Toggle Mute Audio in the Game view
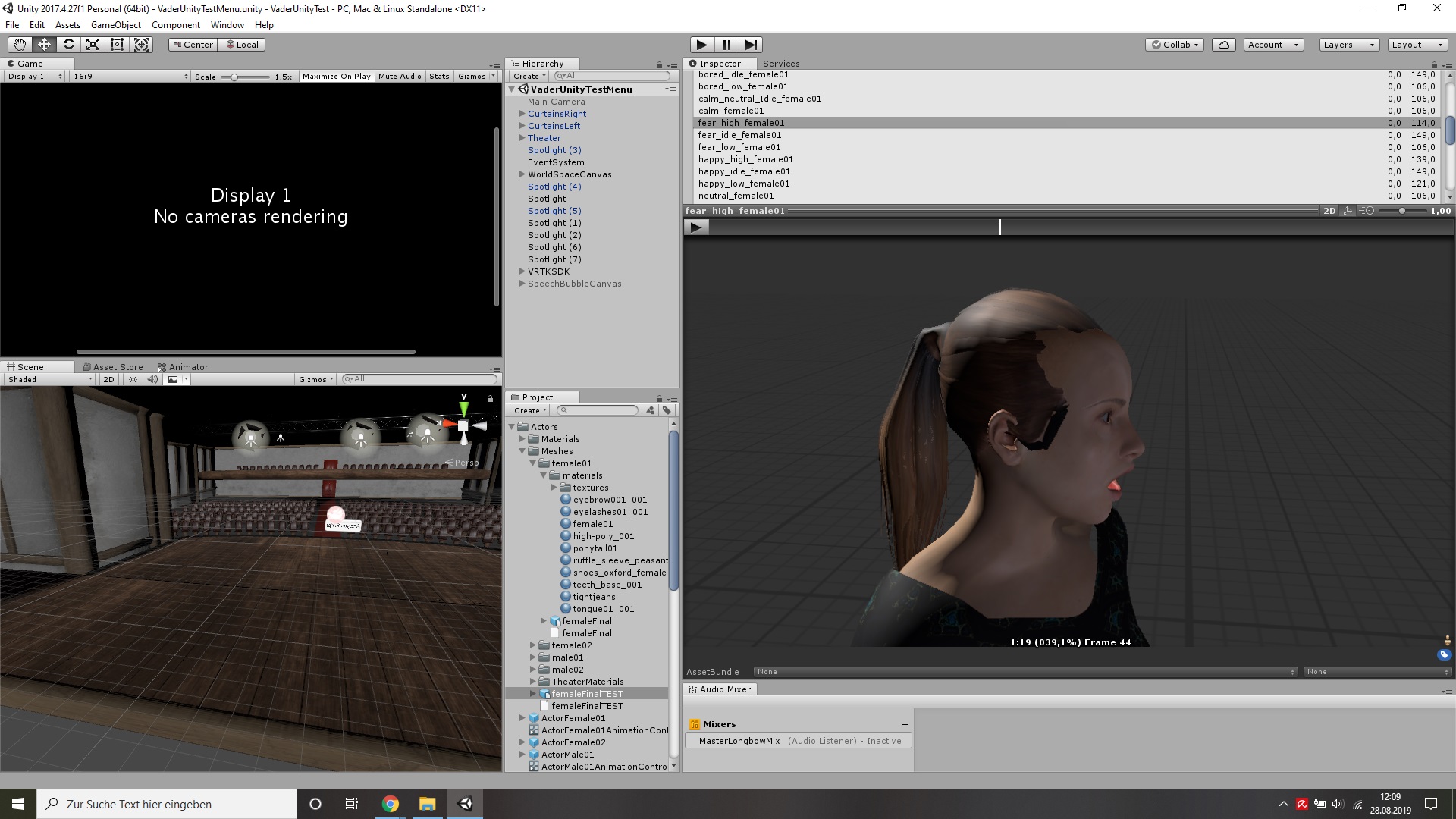Image resolution: width=1456 pixels, height=819 pixels. [x=400, y=77]
